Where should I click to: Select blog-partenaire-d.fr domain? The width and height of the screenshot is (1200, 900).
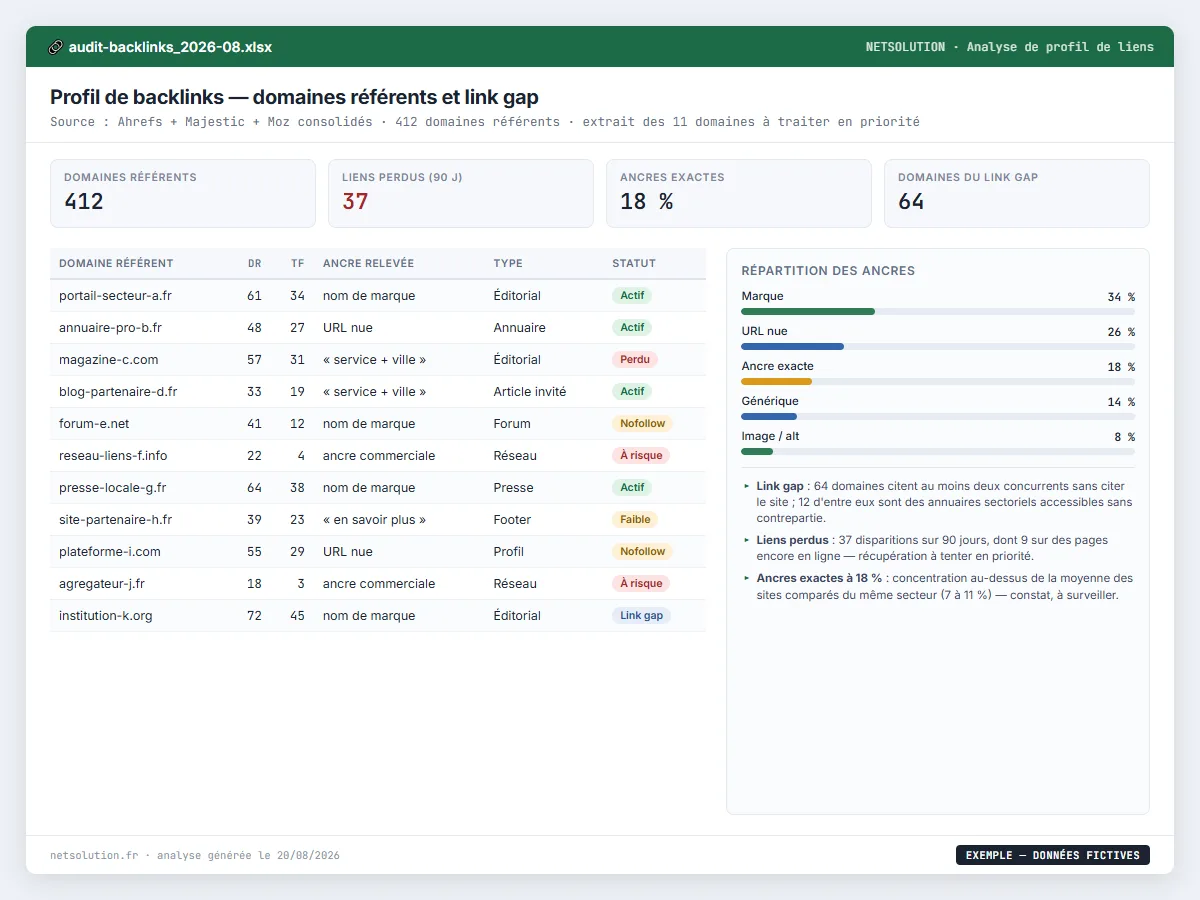pyautogui.click(x=118, y=392)
